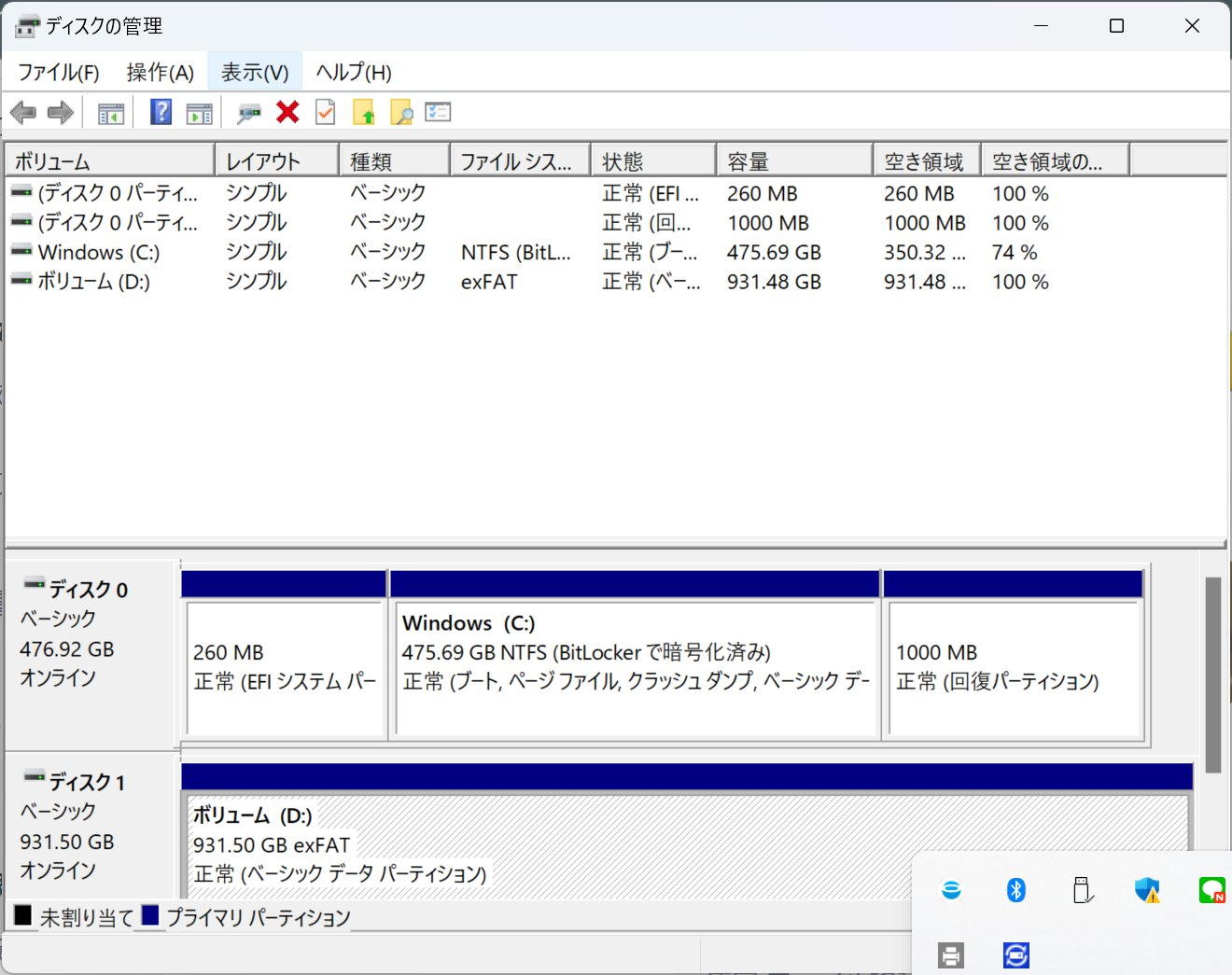Open Windows Security shield tray icon
The image size is (1232, 975).
click(1147, 890)
